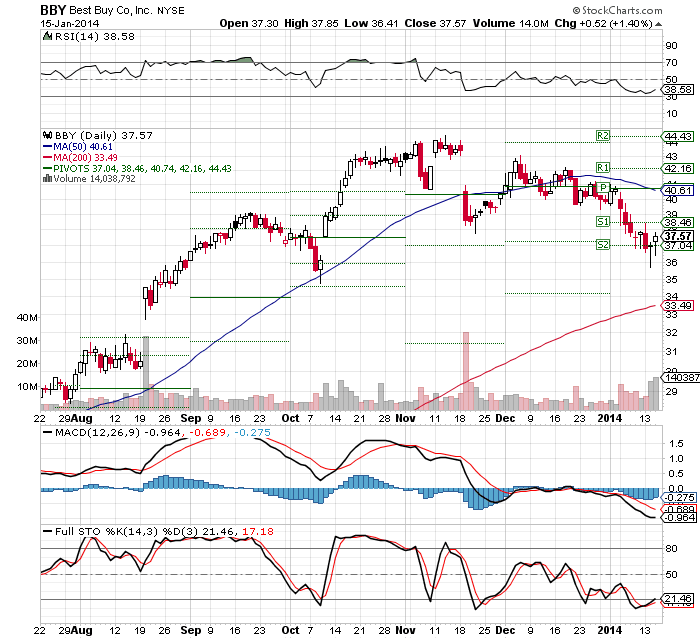Select the S1 support marker
This screenshot has height=639, width=700.
[x=603, y=221]
